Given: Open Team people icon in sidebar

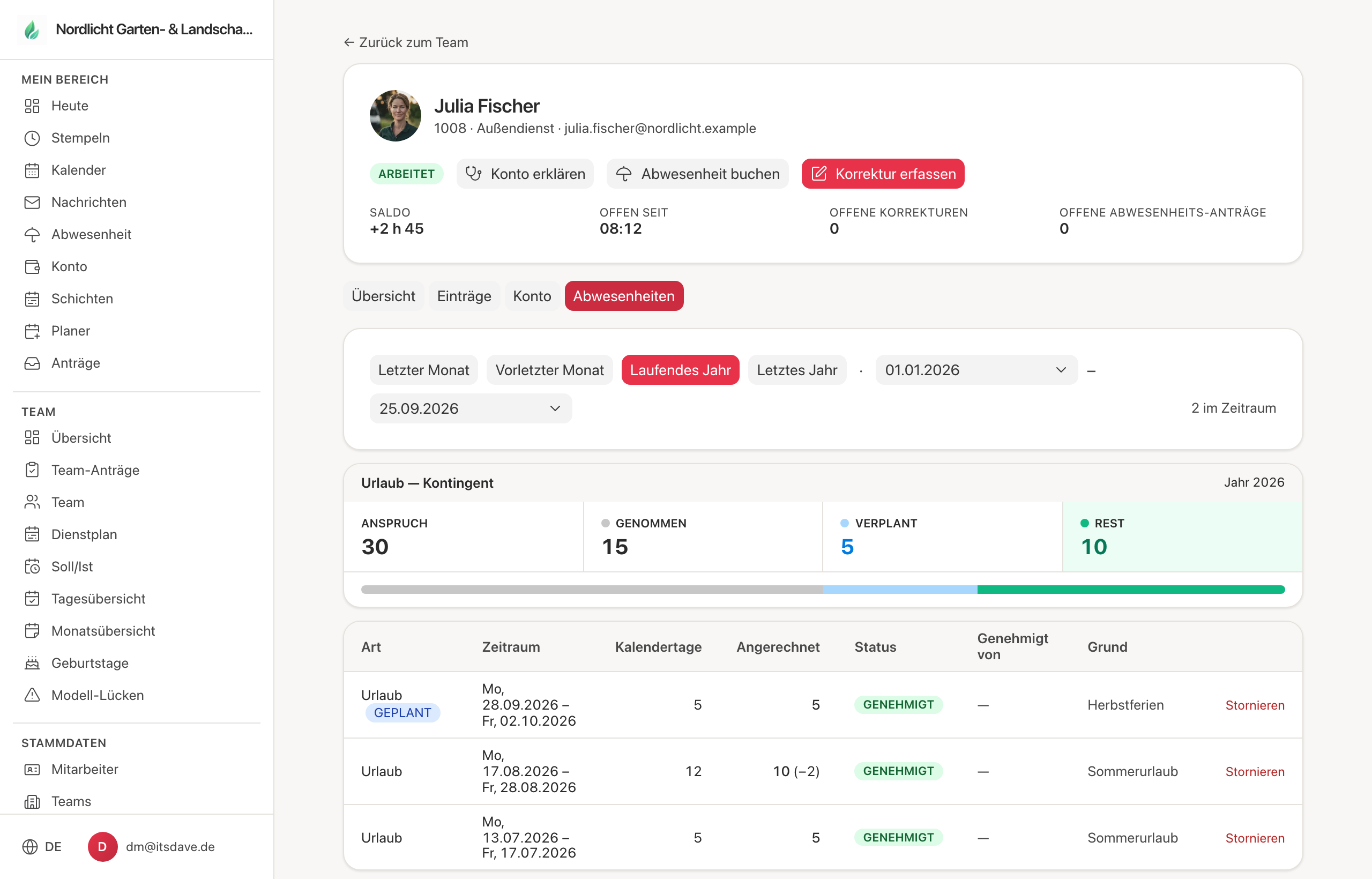Looking at the screenshot, I should (x=32, y=502).
